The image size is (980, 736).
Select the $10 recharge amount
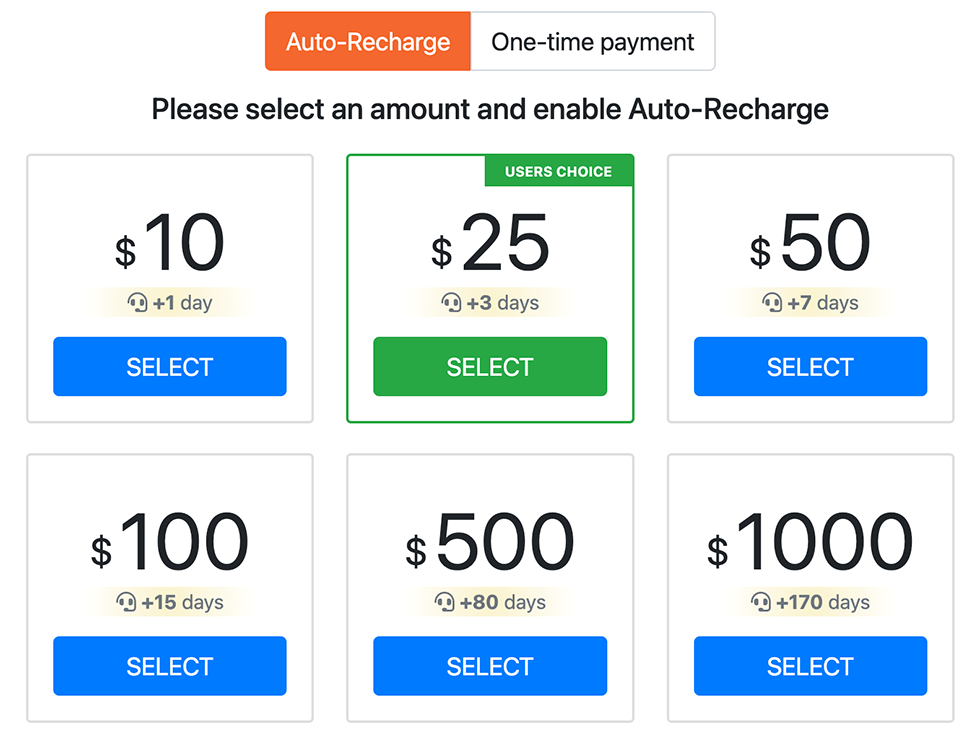point(170,366)
